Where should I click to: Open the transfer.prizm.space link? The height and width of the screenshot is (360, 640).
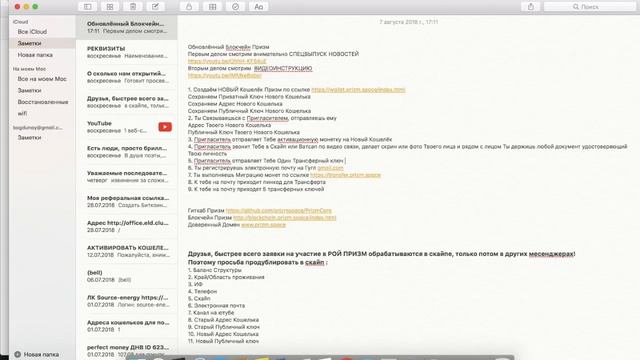pyautogui.click(x=345, y=175)
